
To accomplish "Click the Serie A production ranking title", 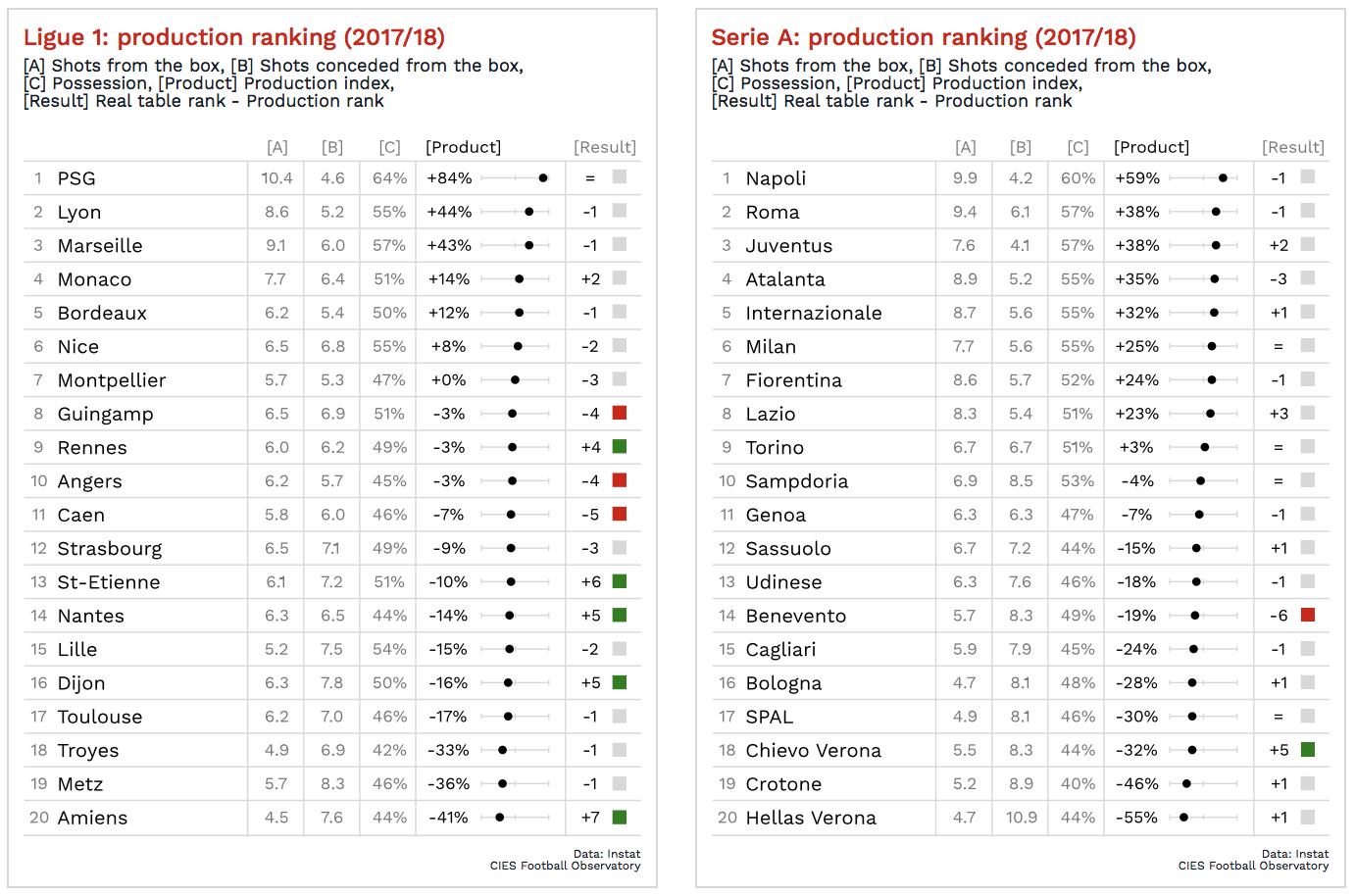I will pyautogui.click(x=924, y=37).
